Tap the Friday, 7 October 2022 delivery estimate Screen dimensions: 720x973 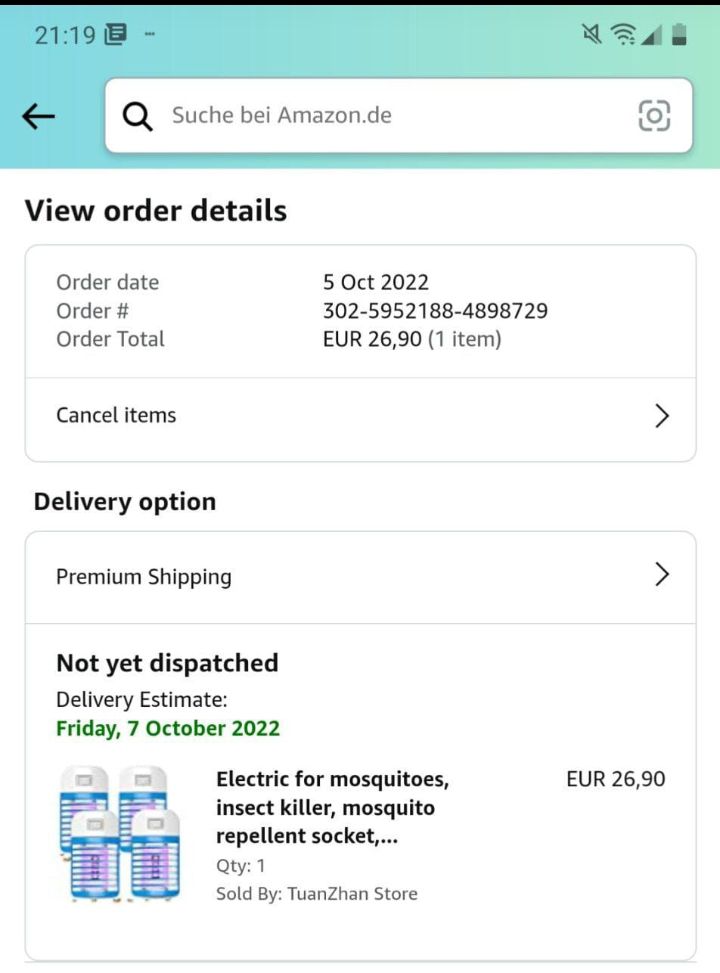click(x=168, y=728)
